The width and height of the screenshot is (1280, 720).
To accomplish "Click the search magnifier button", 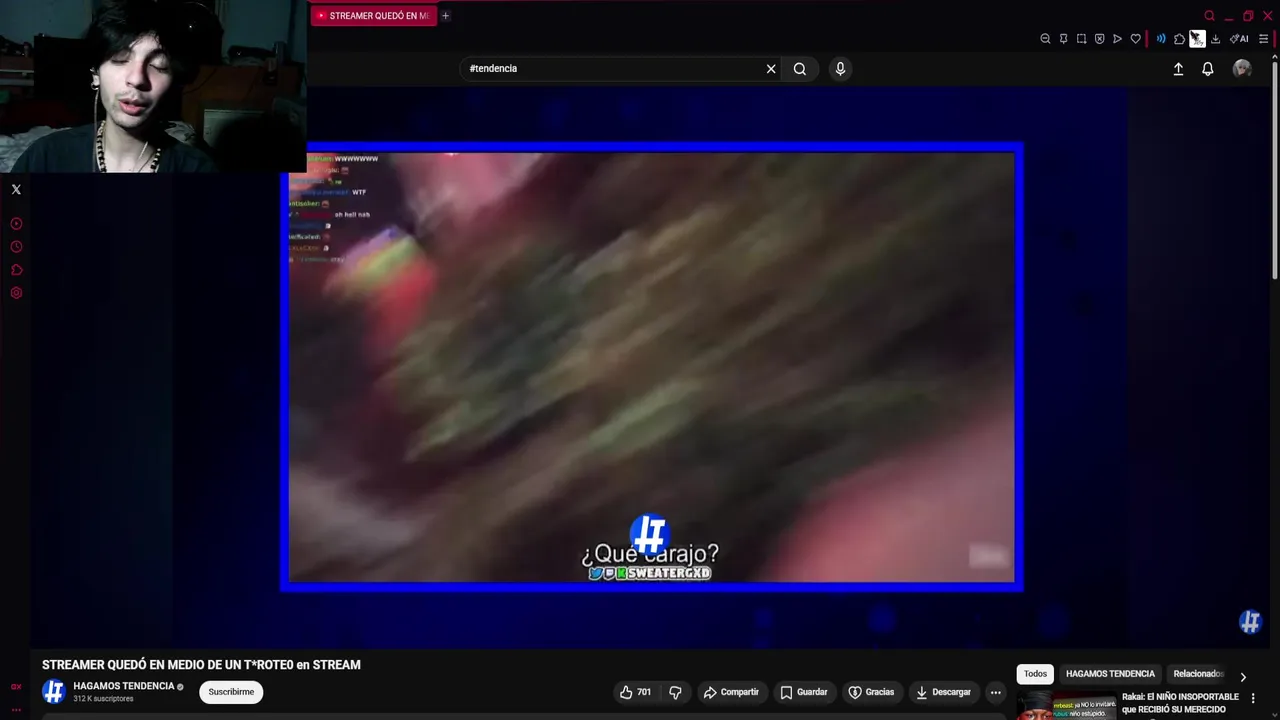I will pyautogui.click(x=800, y=69).
